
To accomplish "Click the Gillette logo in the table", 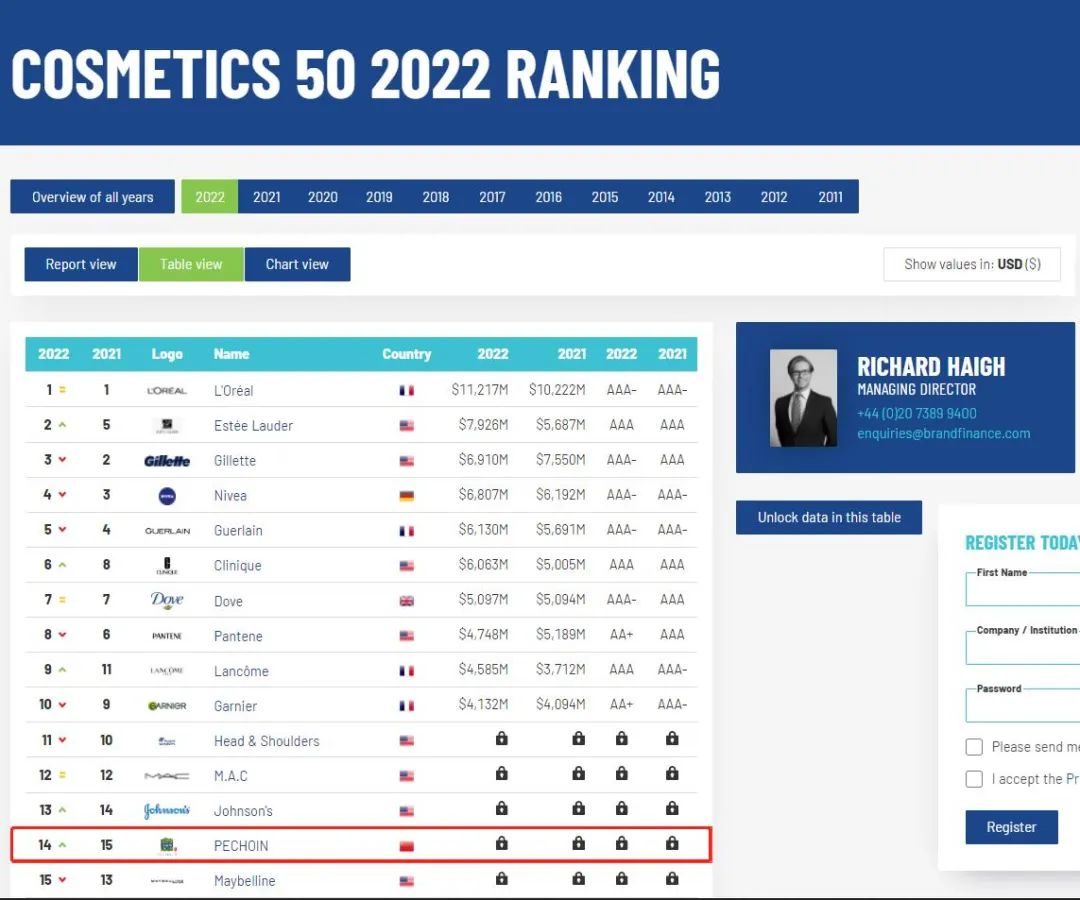I will (167, 461).
